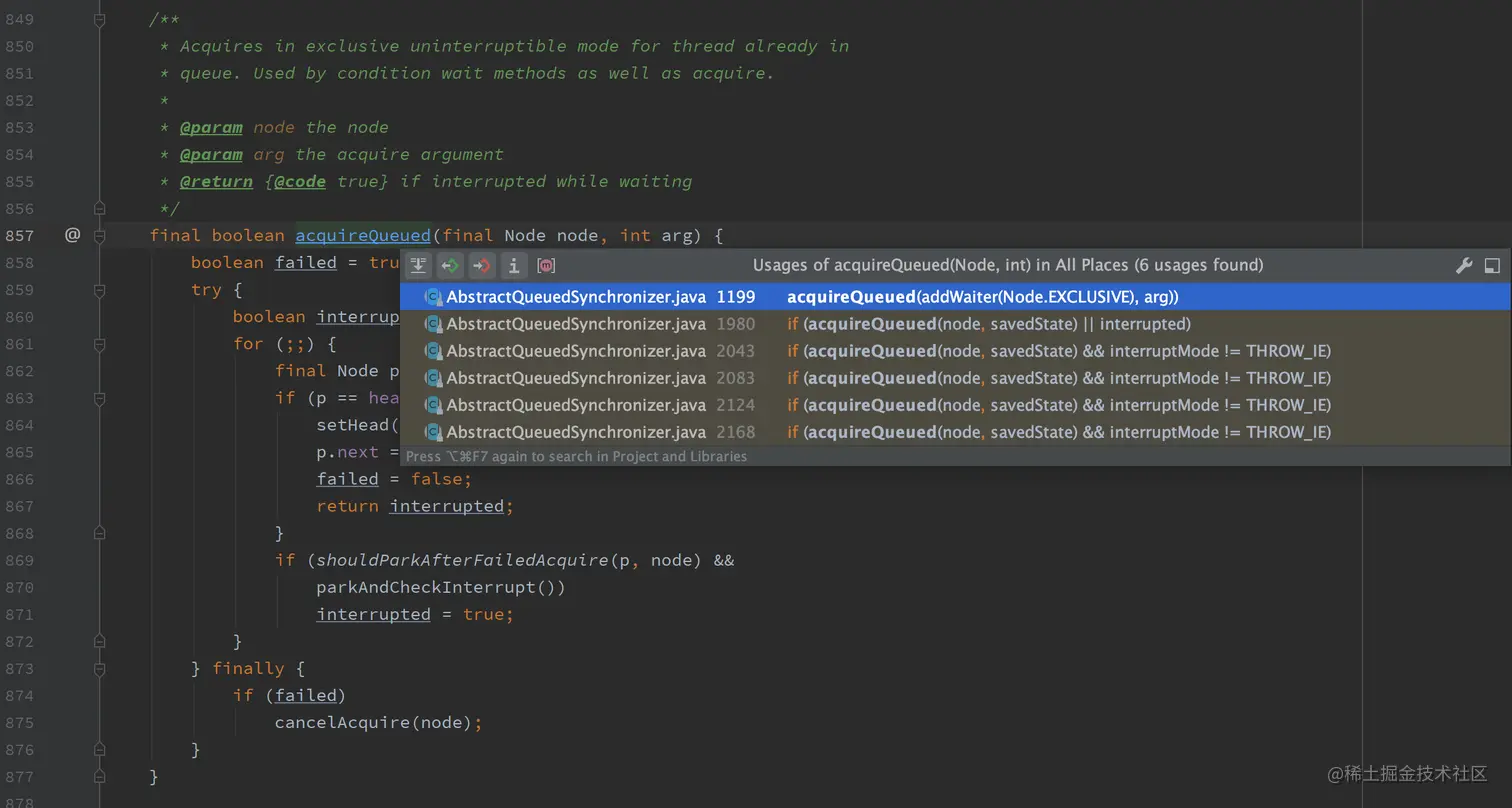Click the @param arg Javadoc tag
The height and width of the screenshot is (808, 1512).
[211, 154]
